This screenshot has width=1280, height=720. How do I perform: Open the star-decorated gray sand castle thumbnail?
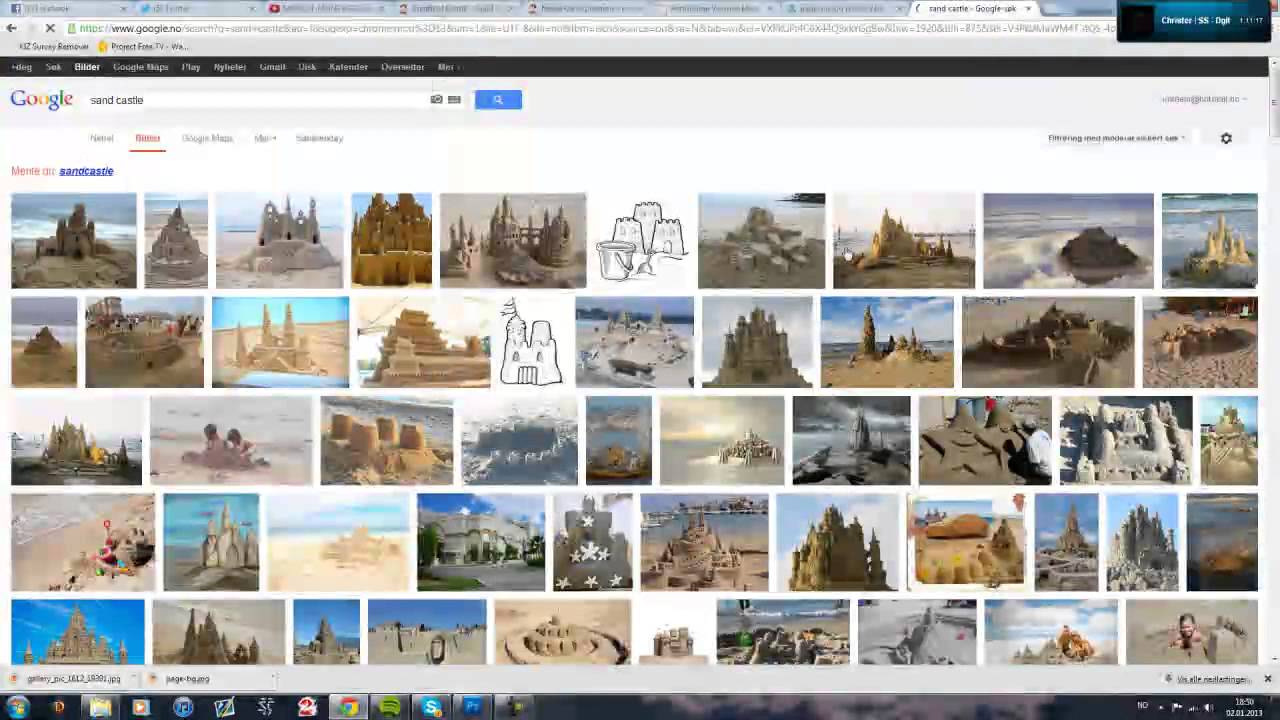pos(593,542)
